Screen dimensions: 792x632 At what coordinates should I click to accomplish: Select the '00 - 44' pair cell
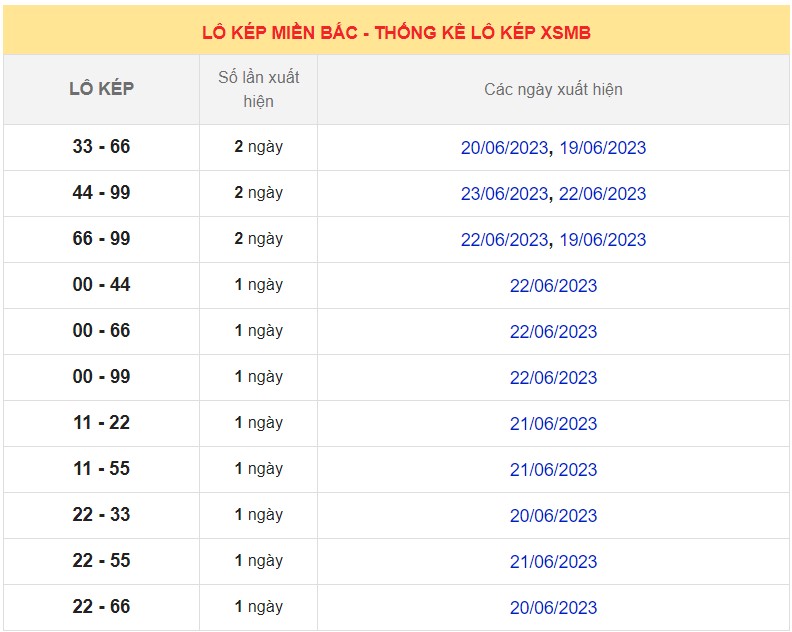coord(102,284)
